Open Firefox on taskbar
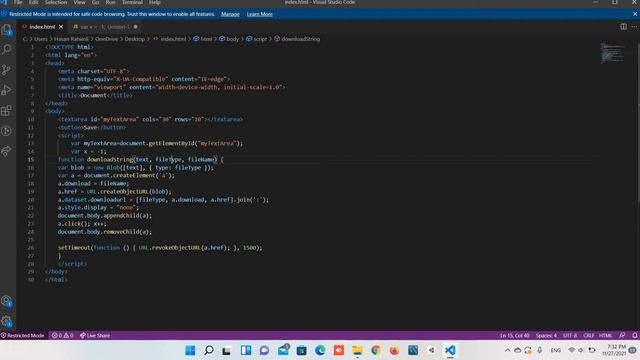 point(394,350)
